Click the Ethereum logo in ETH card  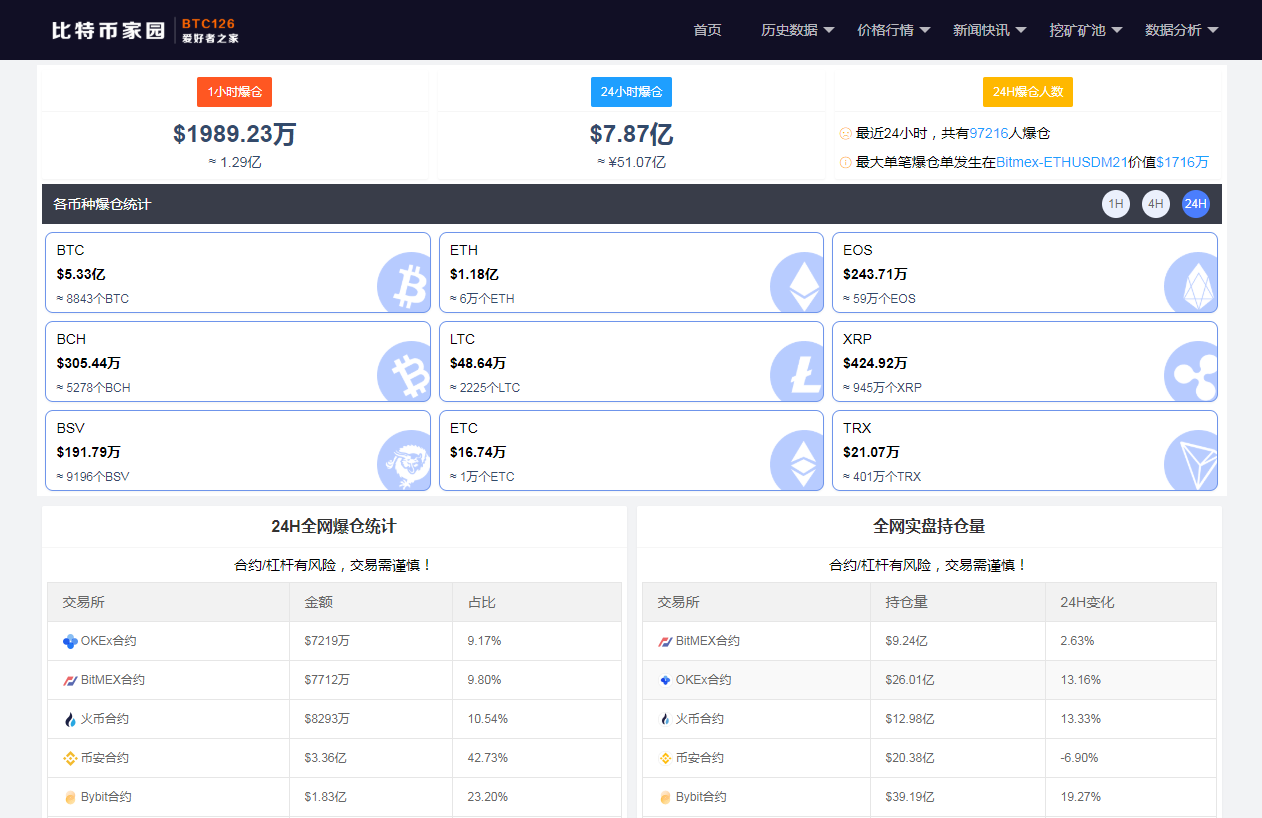[x=797, y=284]
